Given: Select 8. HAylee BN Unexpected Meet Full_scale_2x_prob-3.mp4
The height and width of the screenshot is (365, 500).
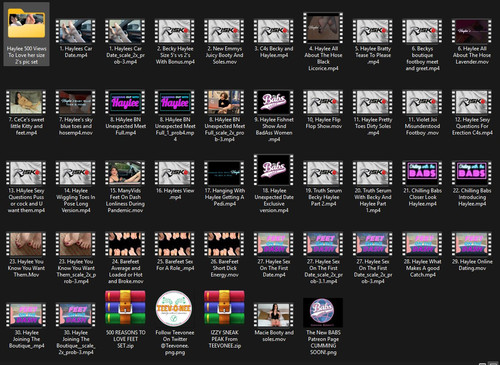Looking at the screenshot, I should 224,102.
